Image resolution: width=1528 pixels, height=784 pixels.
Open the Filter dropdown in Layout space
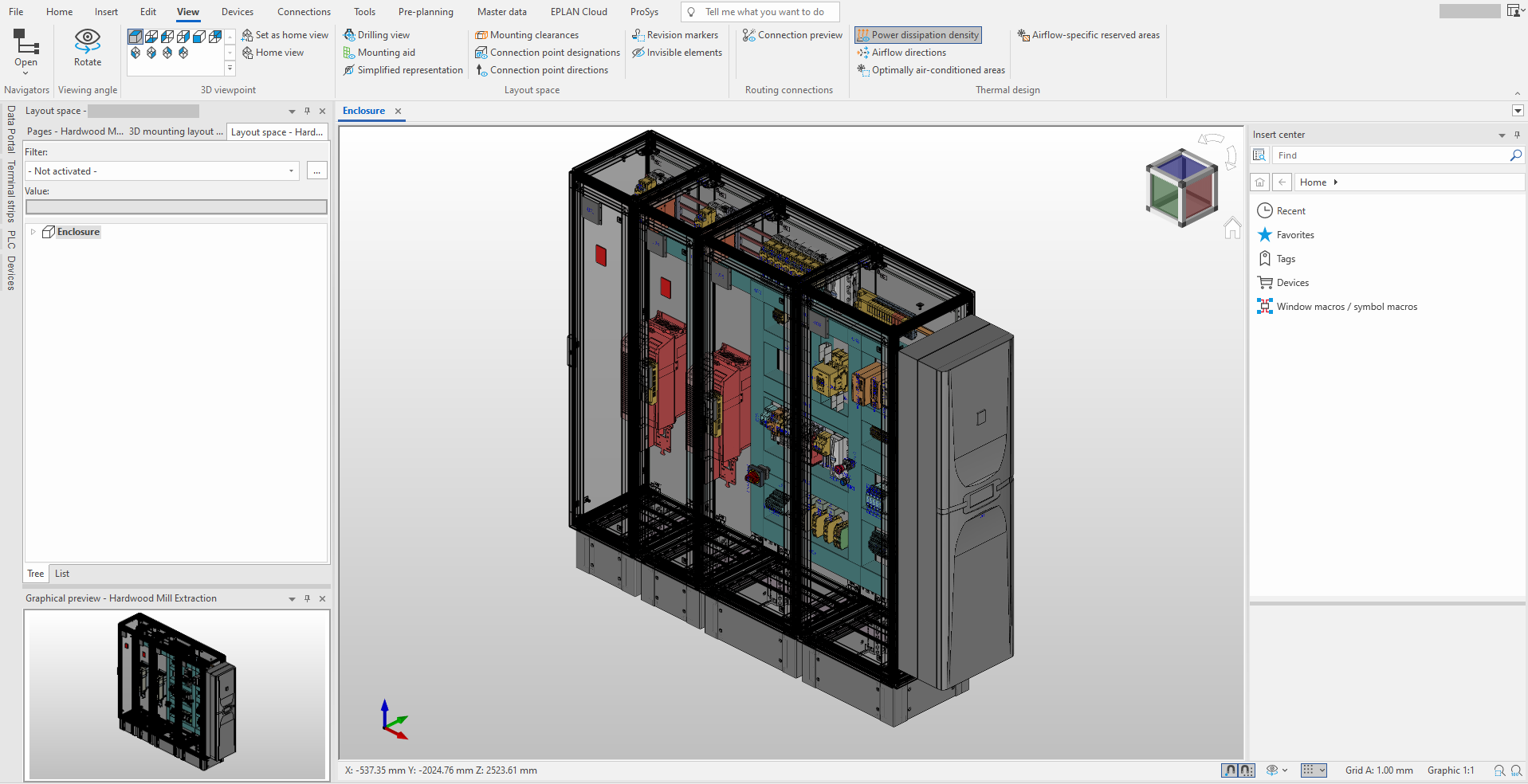click(x=290, y=171)
